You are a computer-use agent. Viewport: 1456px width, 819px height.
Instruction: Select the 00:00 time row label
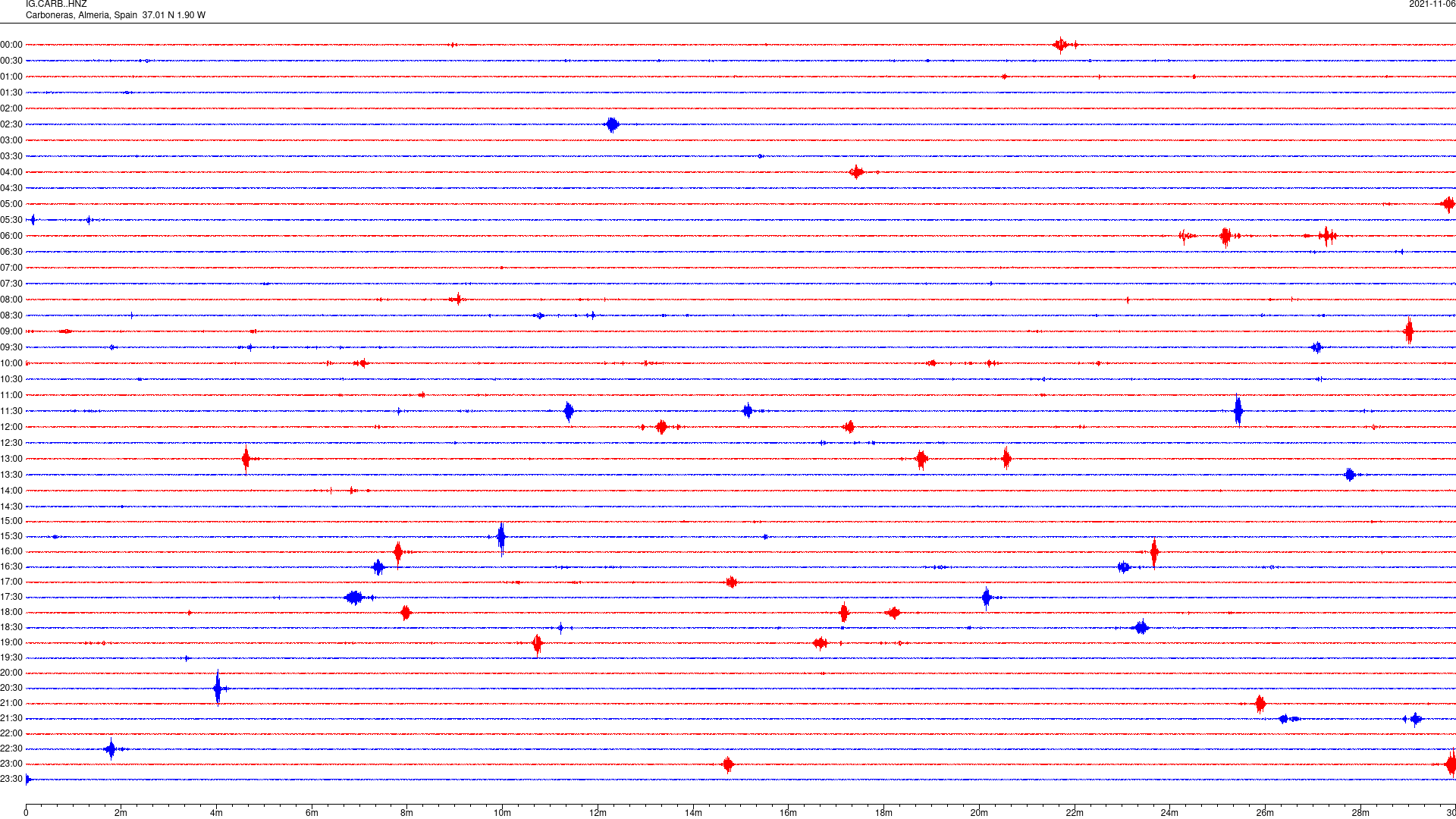tap(11, 45)
